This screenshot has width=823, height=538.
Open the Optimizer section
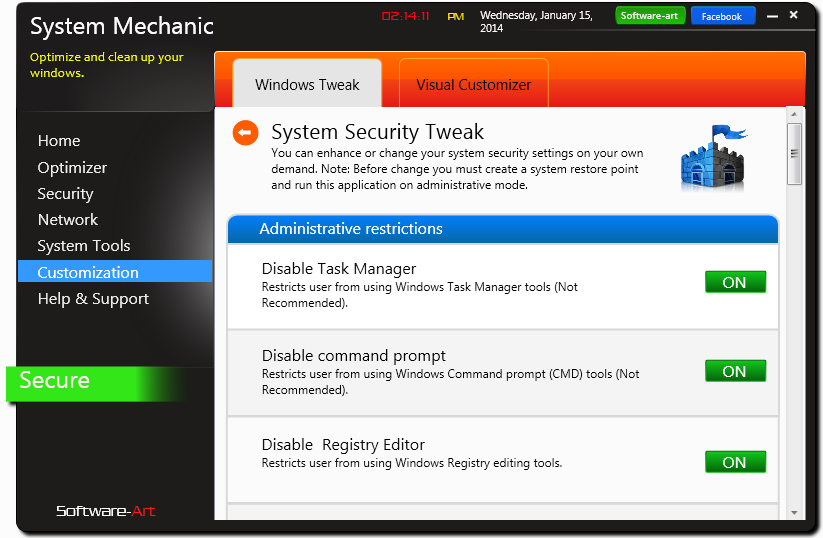coord(72,167)
